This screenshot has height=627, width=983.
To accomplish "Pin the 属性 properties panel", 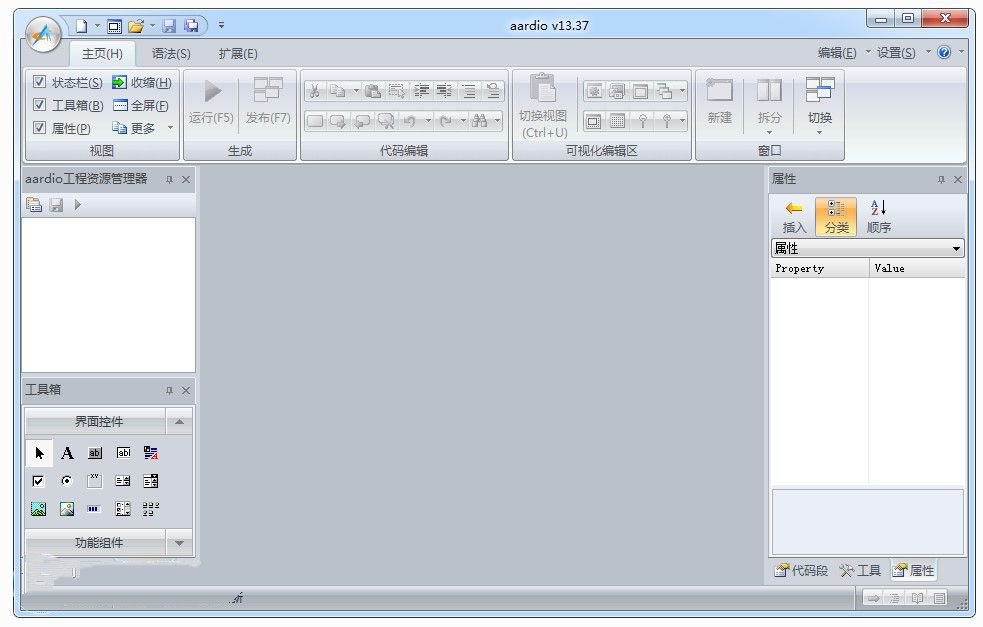I will [x=941, y=179].
